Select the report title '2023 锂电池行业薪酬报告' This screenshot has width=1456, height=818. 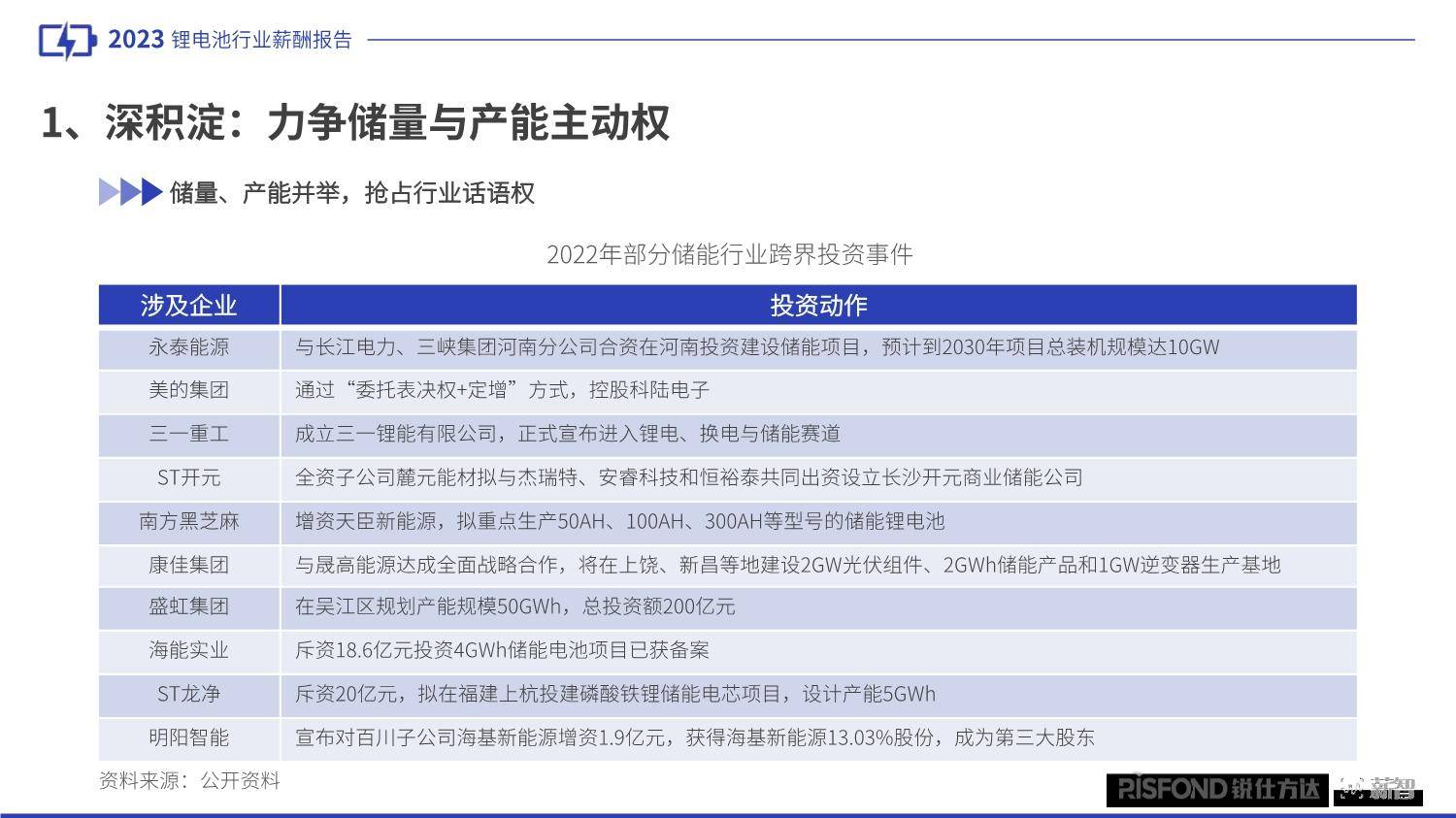230,40
